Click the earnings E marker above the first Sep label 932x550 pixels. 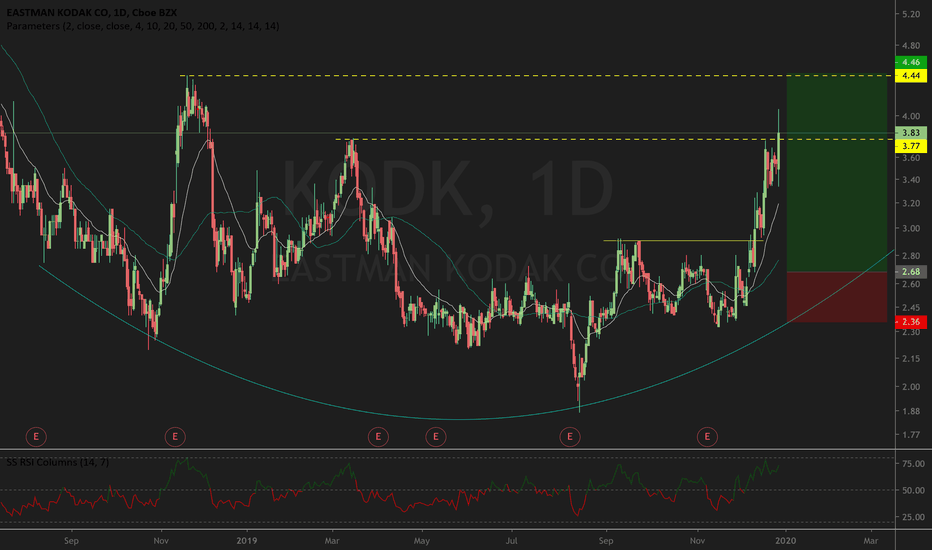pos(36,437)
